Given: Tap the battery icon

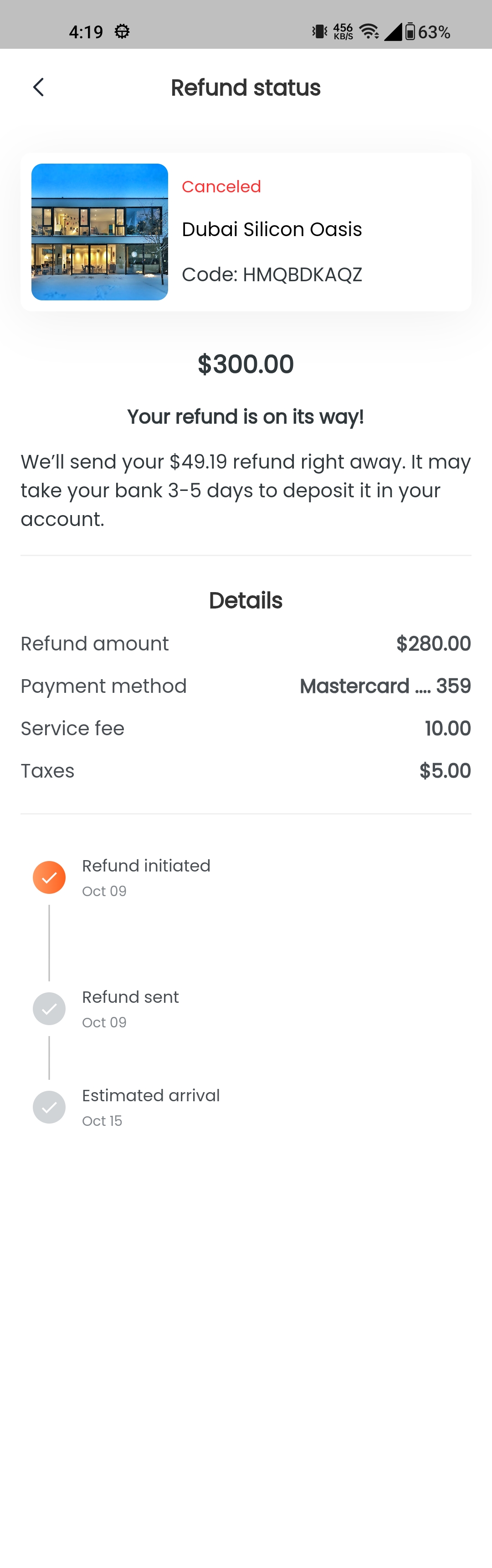Looking at the screenshot, I should point(410,31).
